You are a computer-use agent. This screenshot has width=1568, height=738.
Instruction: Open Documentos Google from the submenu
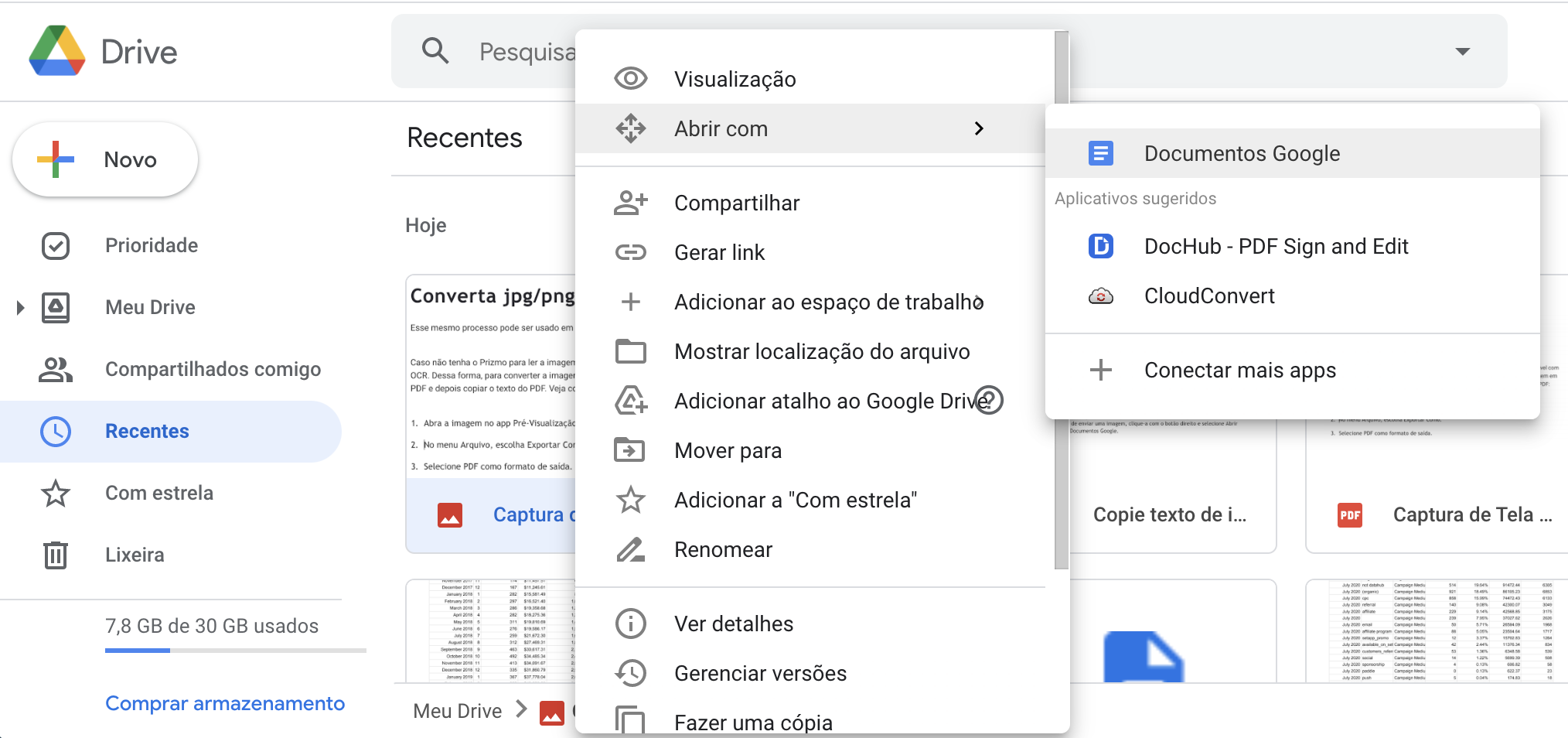tap(1241, 153)
